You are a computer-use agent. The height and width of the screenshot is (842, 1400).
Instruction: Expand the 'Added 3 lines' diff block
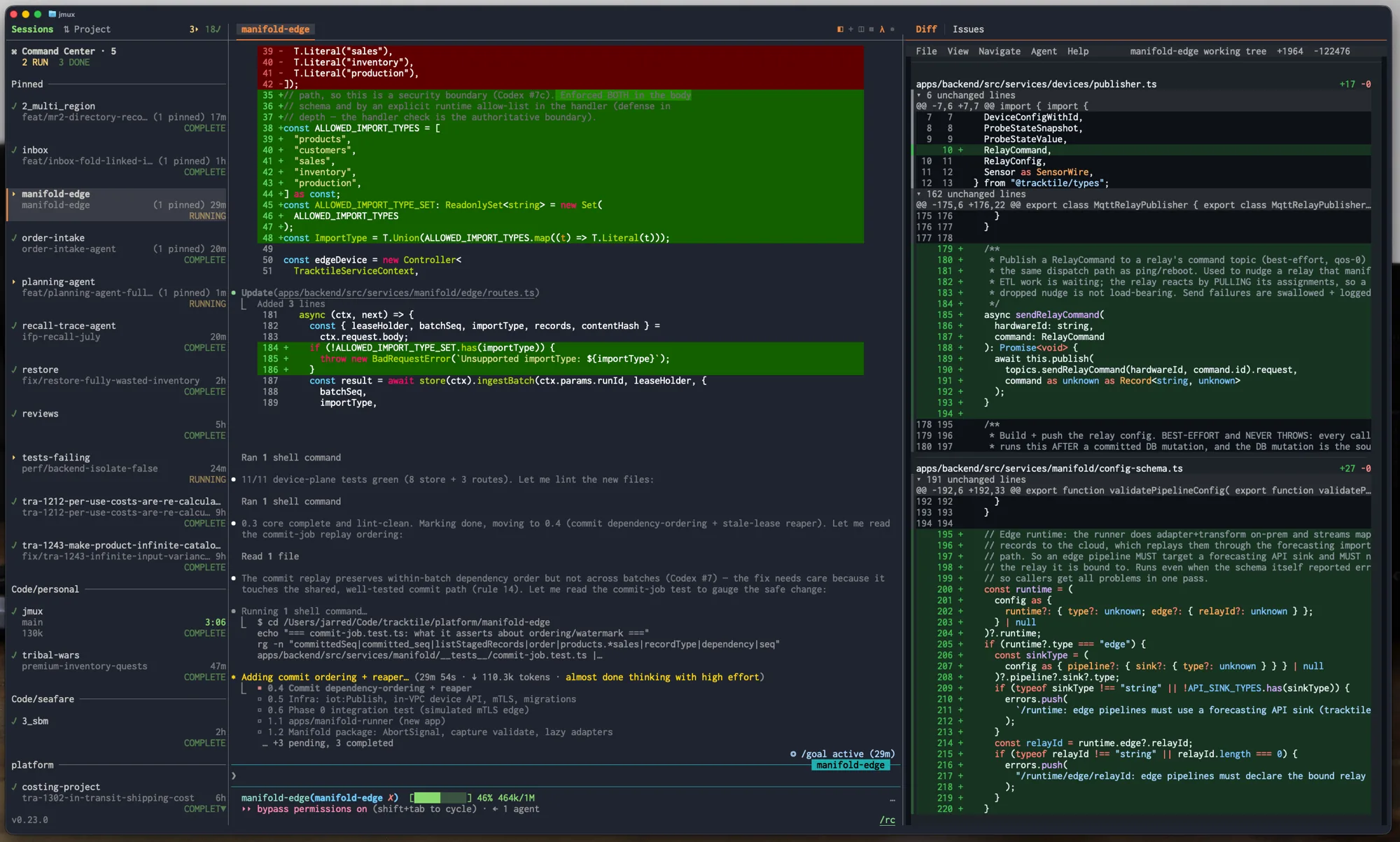tap(290, 304)
